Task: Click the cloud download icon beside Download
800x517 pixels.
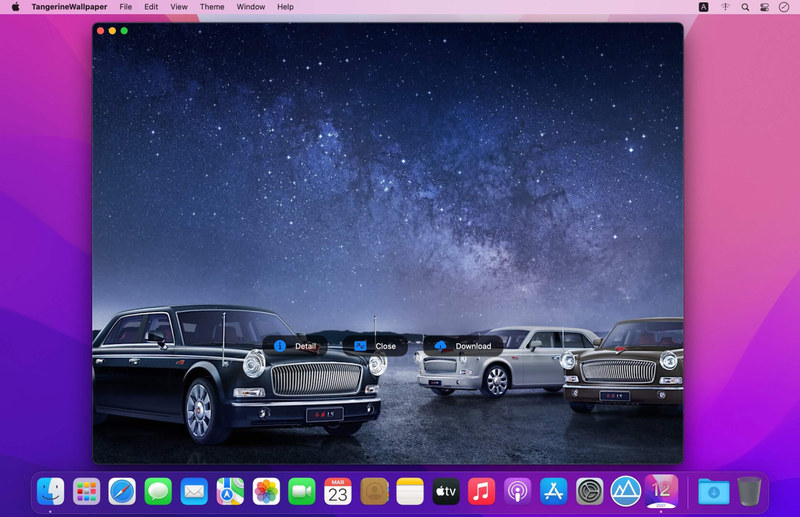Action: [x=440, y=346]
